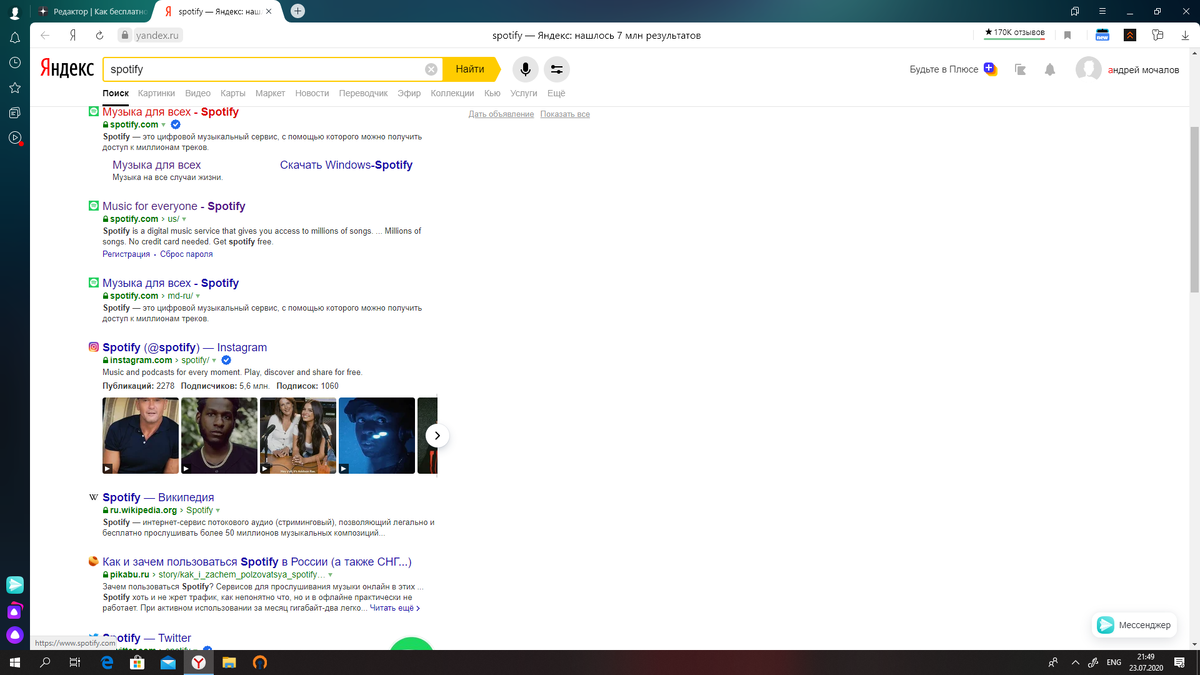
Task: Click the page vertical scrollbar thumb
Action: (x=1195, y=210)
